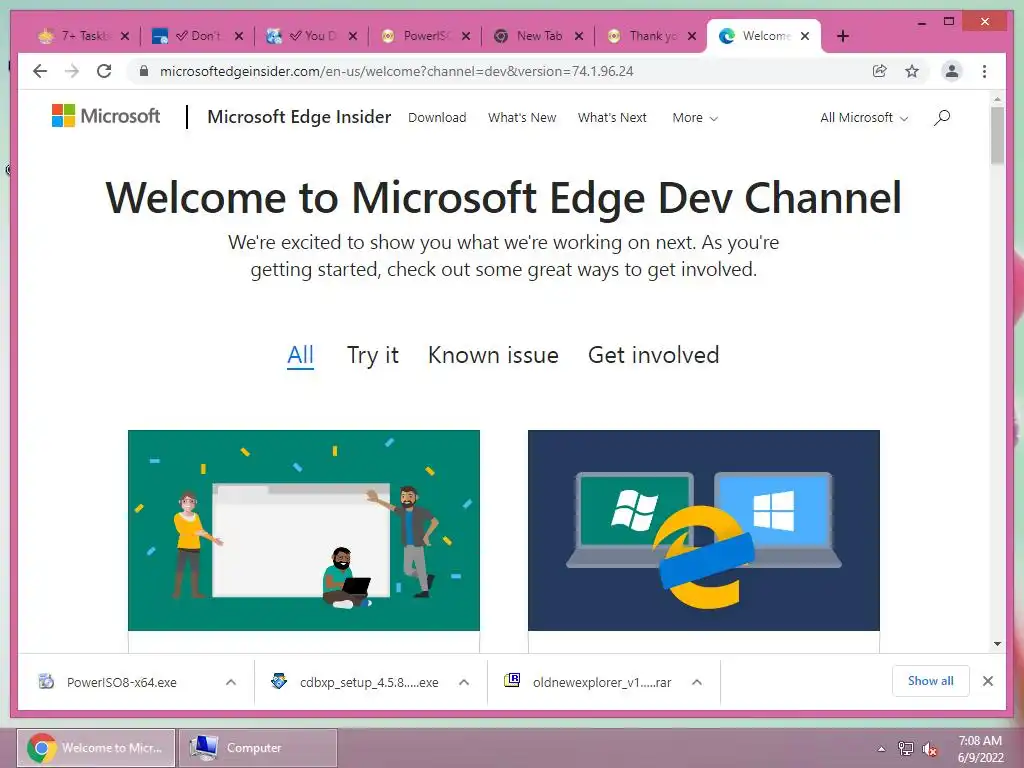Click the network tray icon
This screenshot has width=1024, height=768.
906,748
